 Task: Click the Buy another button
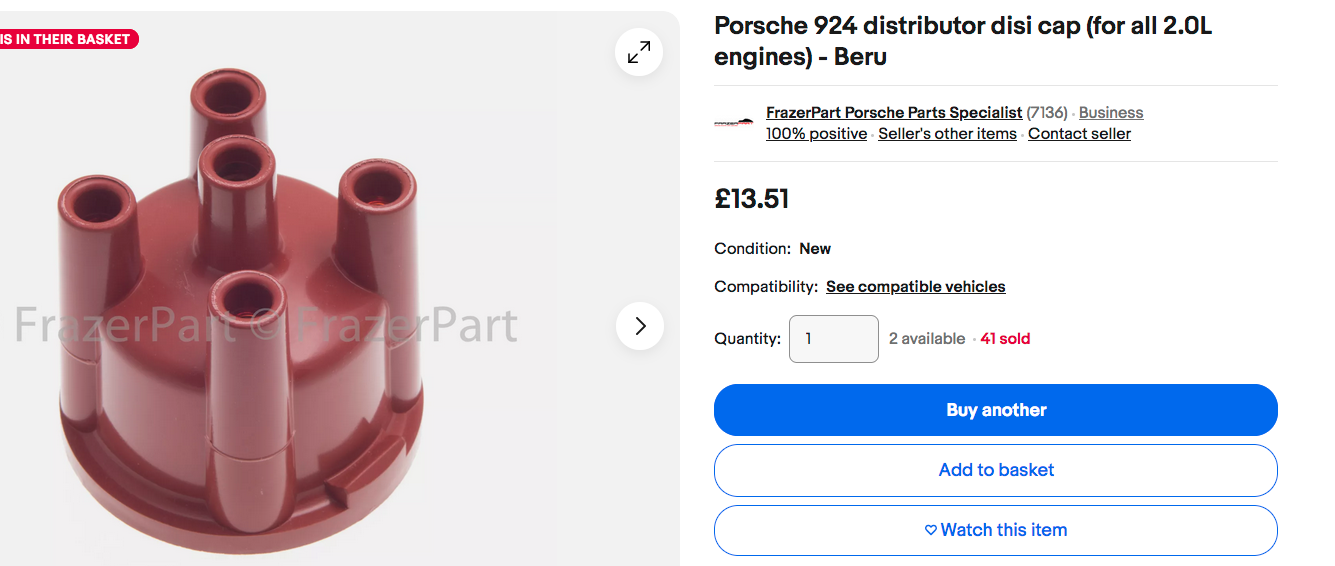(996, 410)
